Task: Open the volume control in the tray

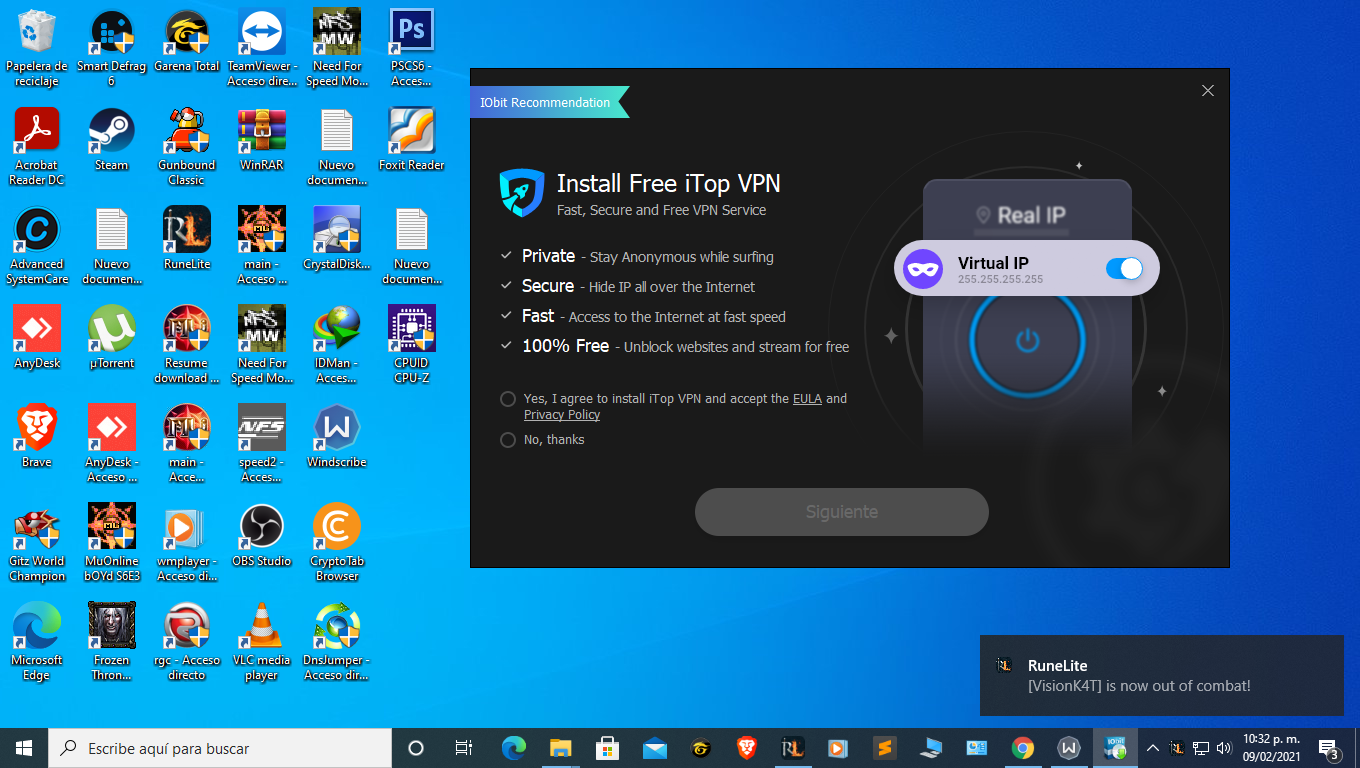Action: (x=1225, y=748)
